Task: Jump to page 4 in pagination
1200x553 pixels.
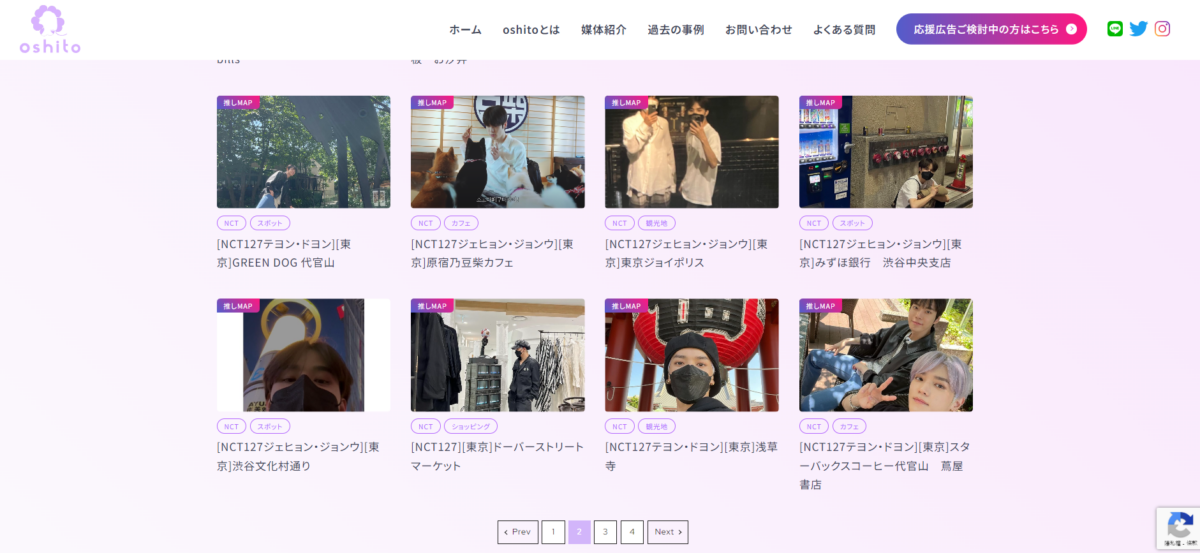Action: pos(631,532)
